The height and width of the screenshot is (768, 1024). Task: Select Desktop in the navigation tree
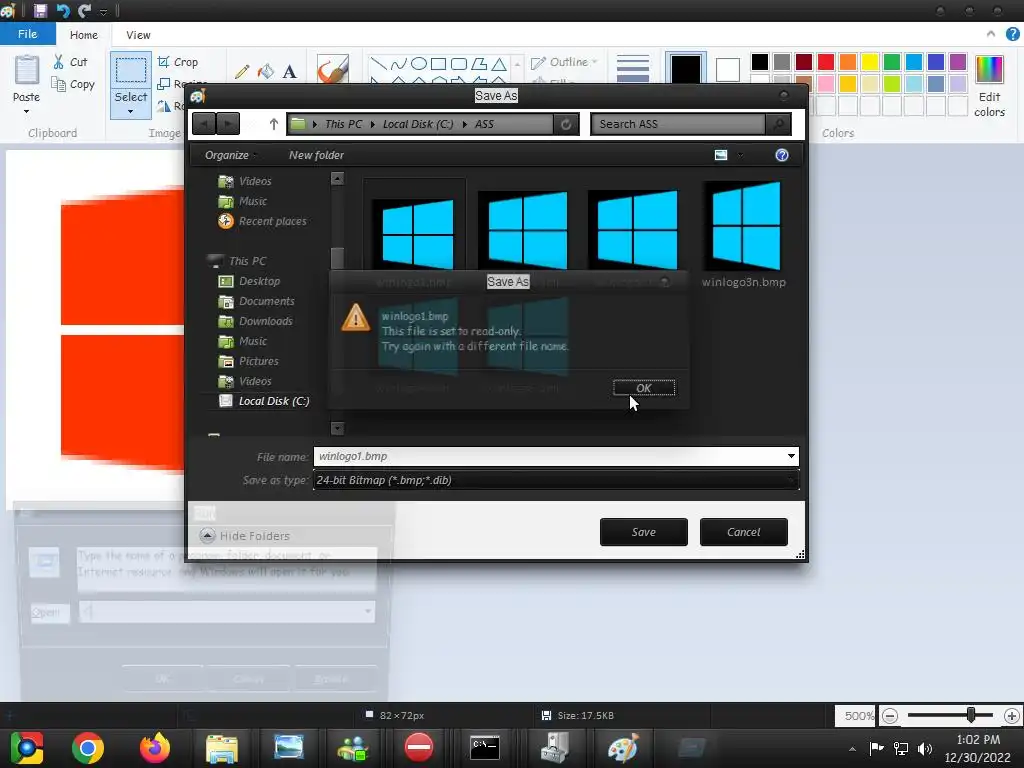249,281
